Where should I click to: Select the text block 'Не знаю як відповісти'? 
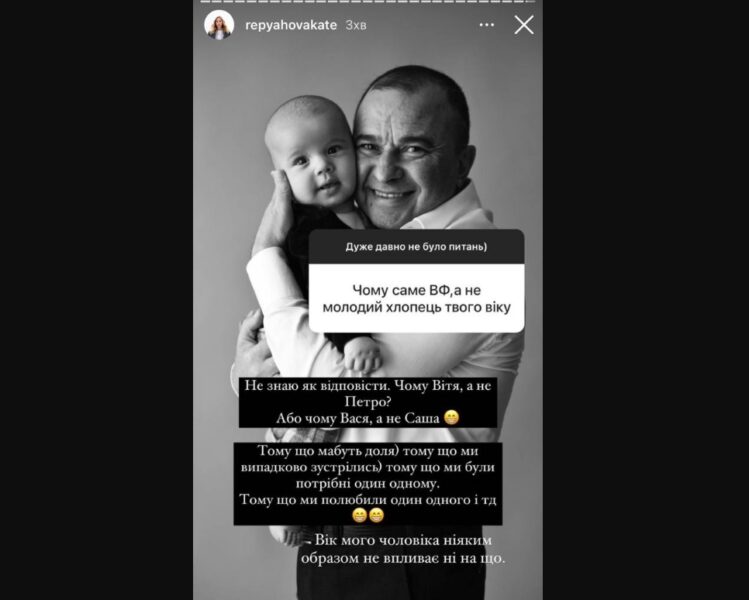[x=368, y=402]
